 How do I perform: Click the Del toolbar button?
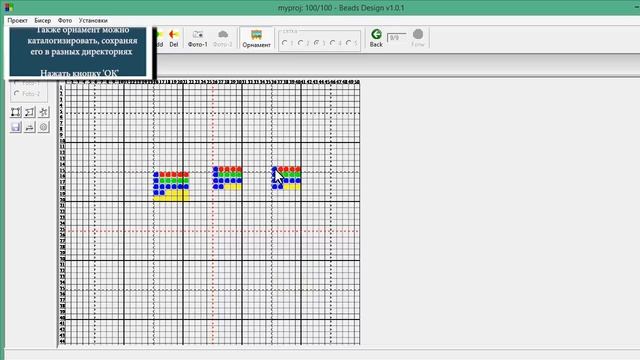coord(174,38)
